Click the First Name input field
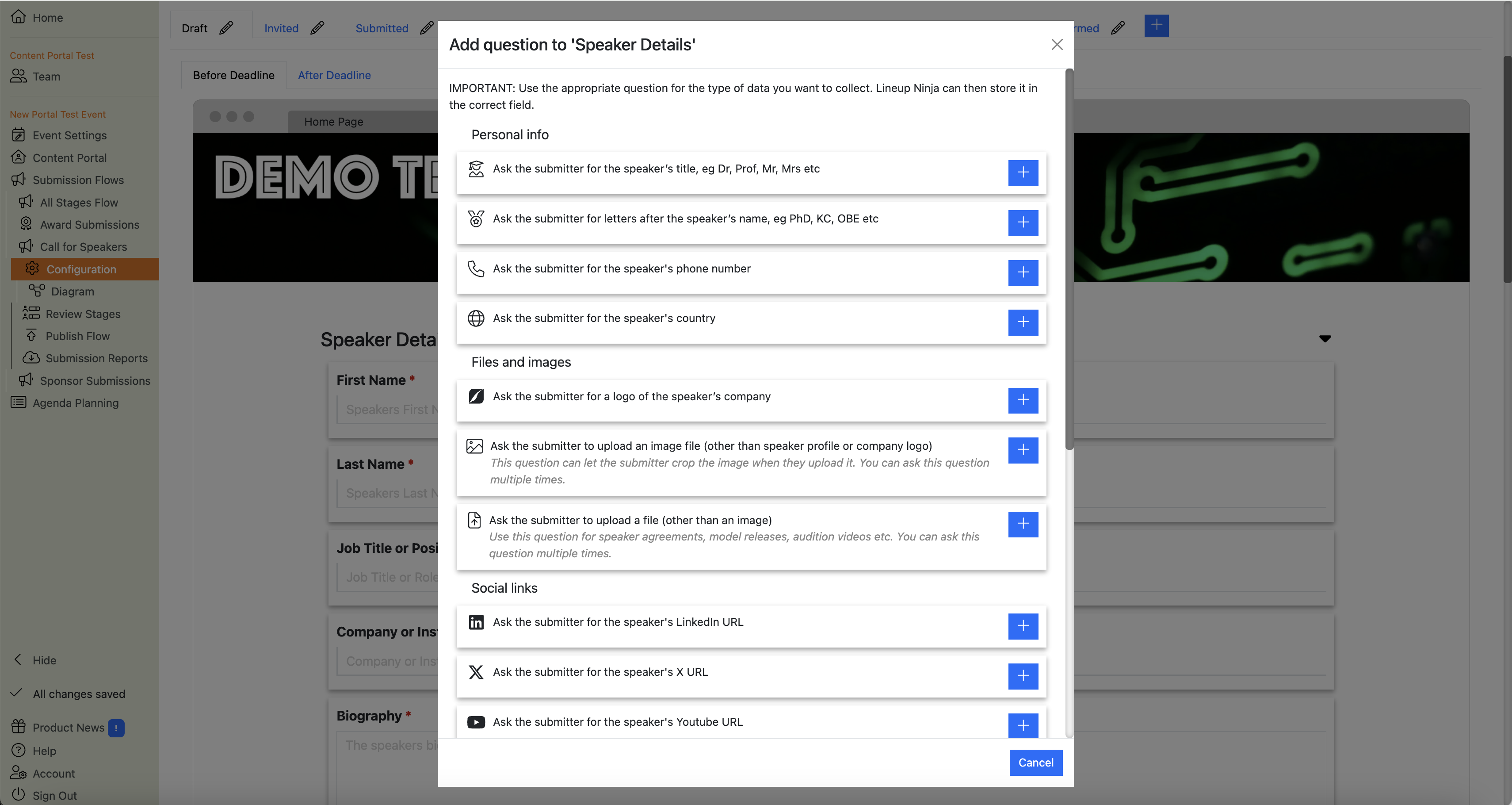The height and width of the screenshot is (805, 1512). click(387, 409)
